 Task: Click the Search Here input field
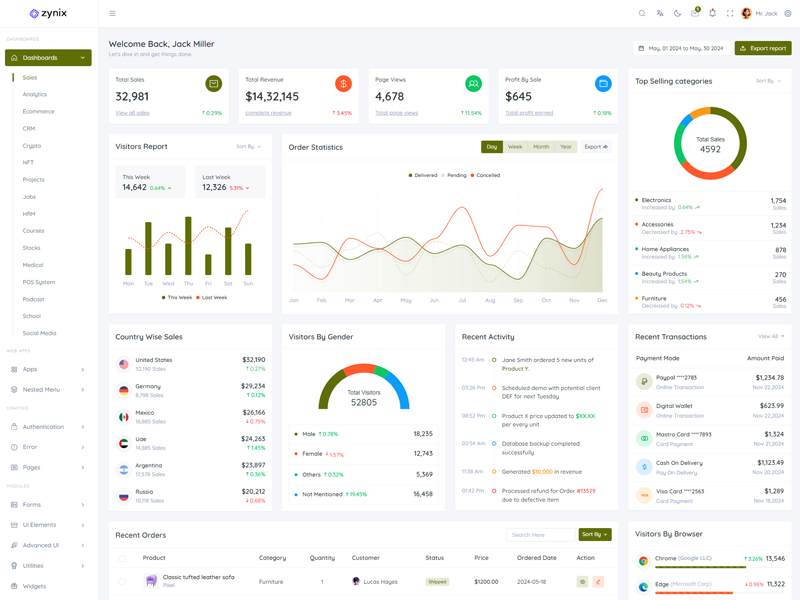click(x=540, y=535)
